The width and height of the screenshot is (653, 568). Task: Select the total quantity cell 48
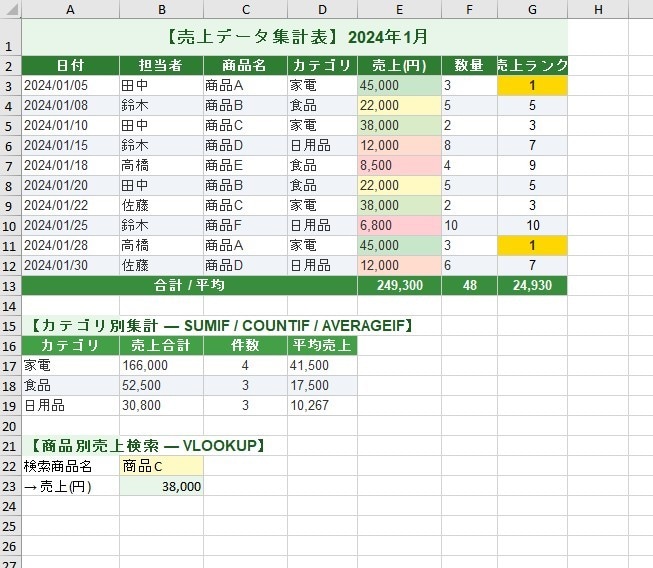point(469,286)
